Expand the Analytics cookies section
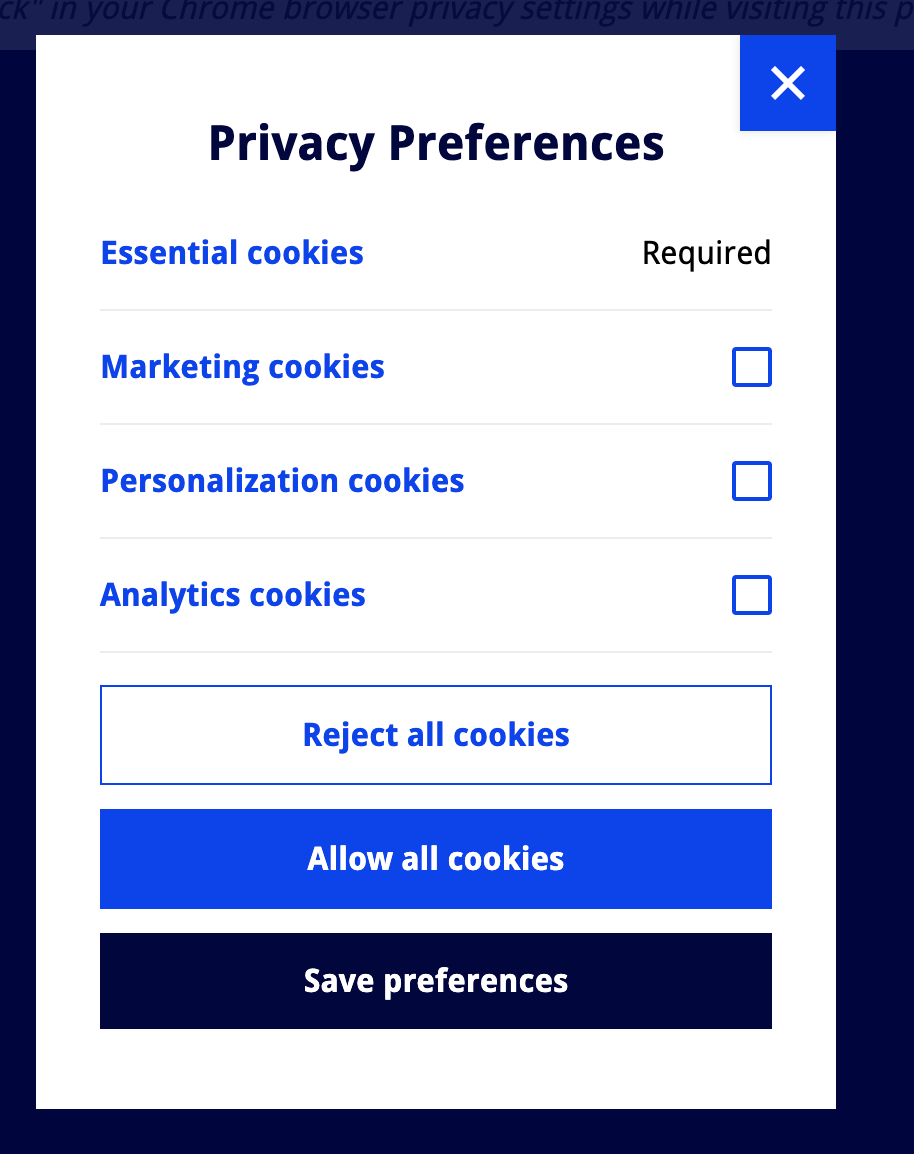This screenshot has height=1154, width=914. (232, 595)
